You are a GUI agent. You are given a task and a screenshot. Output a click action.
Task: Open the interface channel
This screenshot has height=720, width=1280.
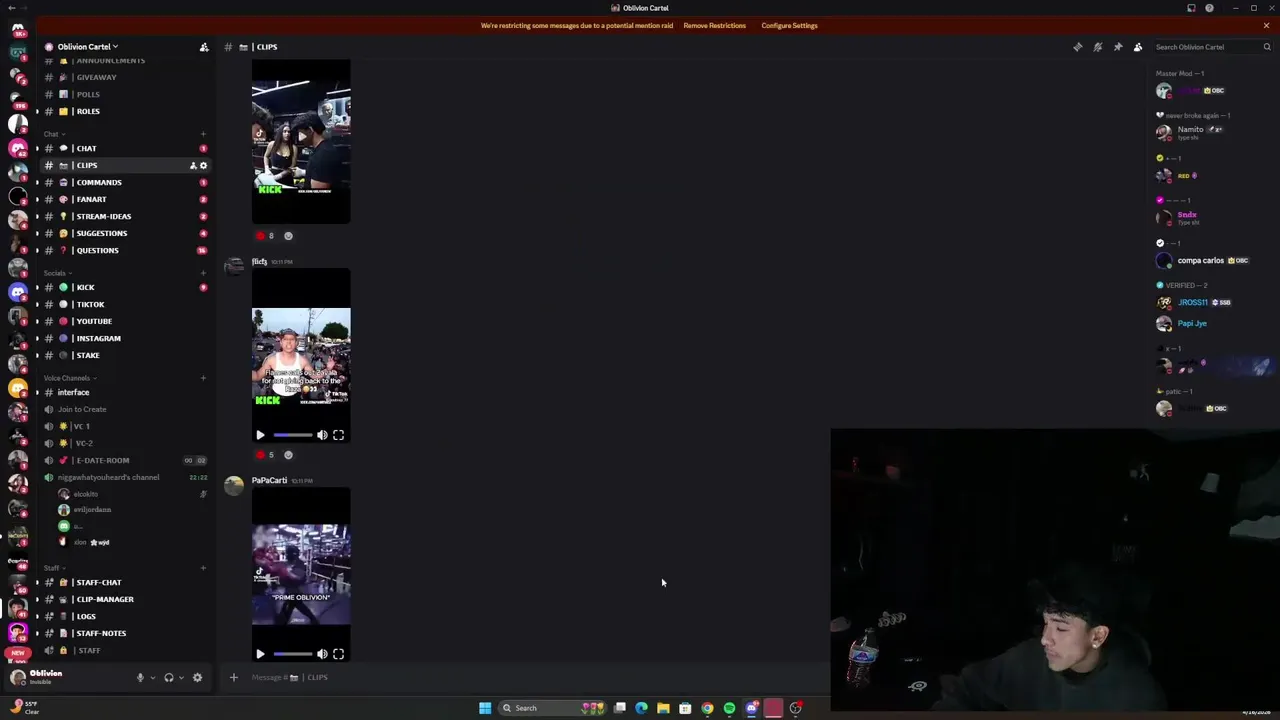pyautogui.click(x=125, y=392)
